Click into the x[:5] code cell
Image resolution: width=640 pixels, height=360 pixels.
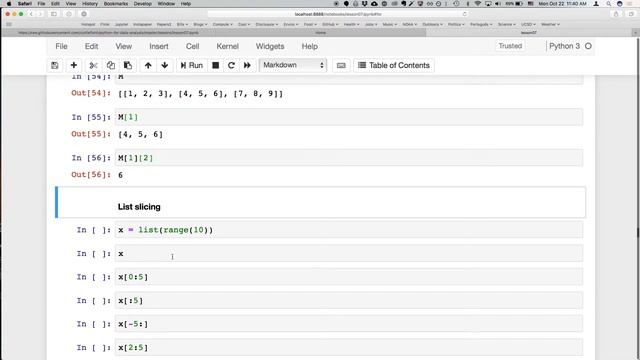pos(349,301)
